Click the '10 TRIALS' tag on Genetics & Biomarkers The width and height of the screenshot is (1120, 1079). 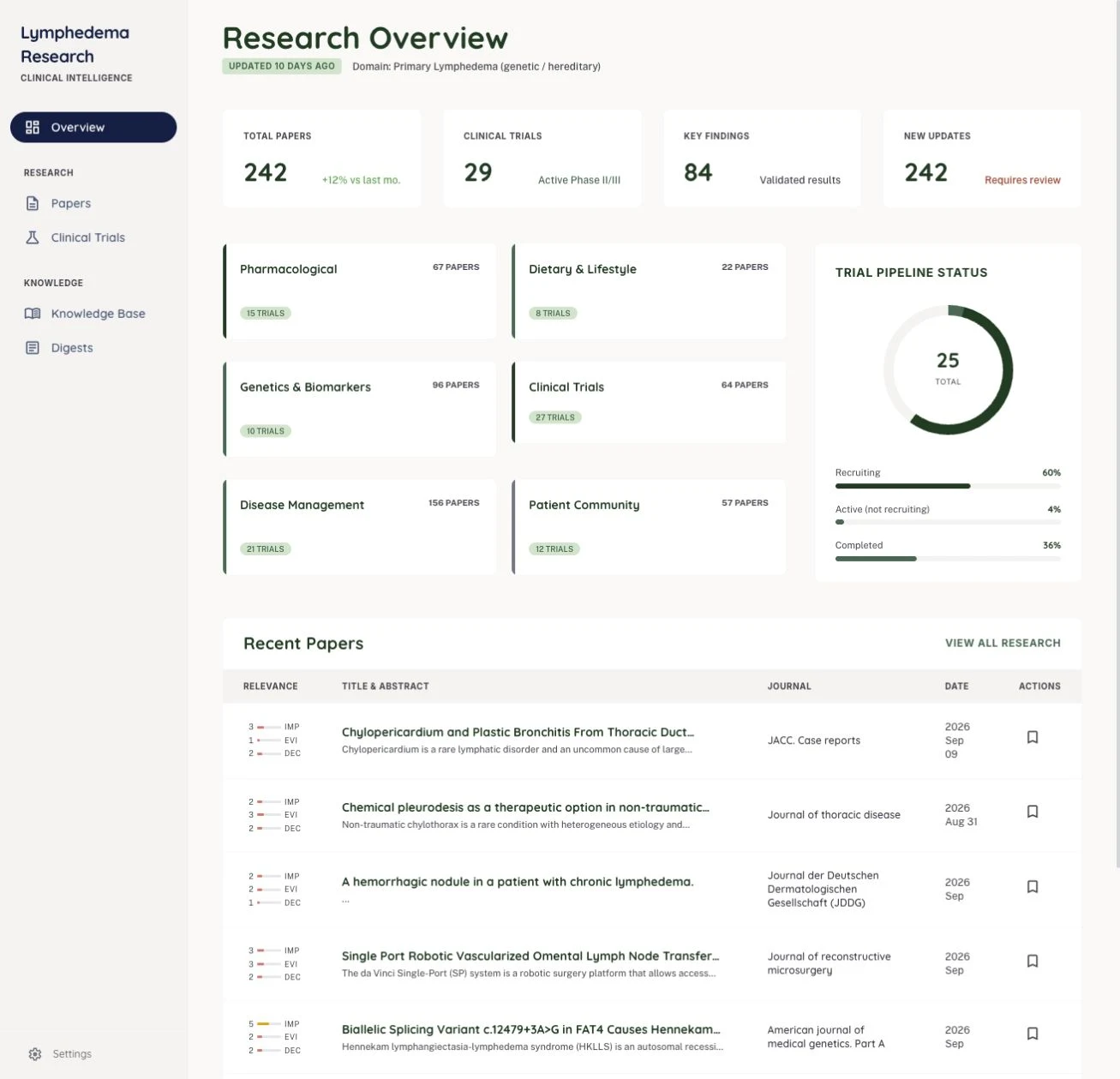pos(266,431)
